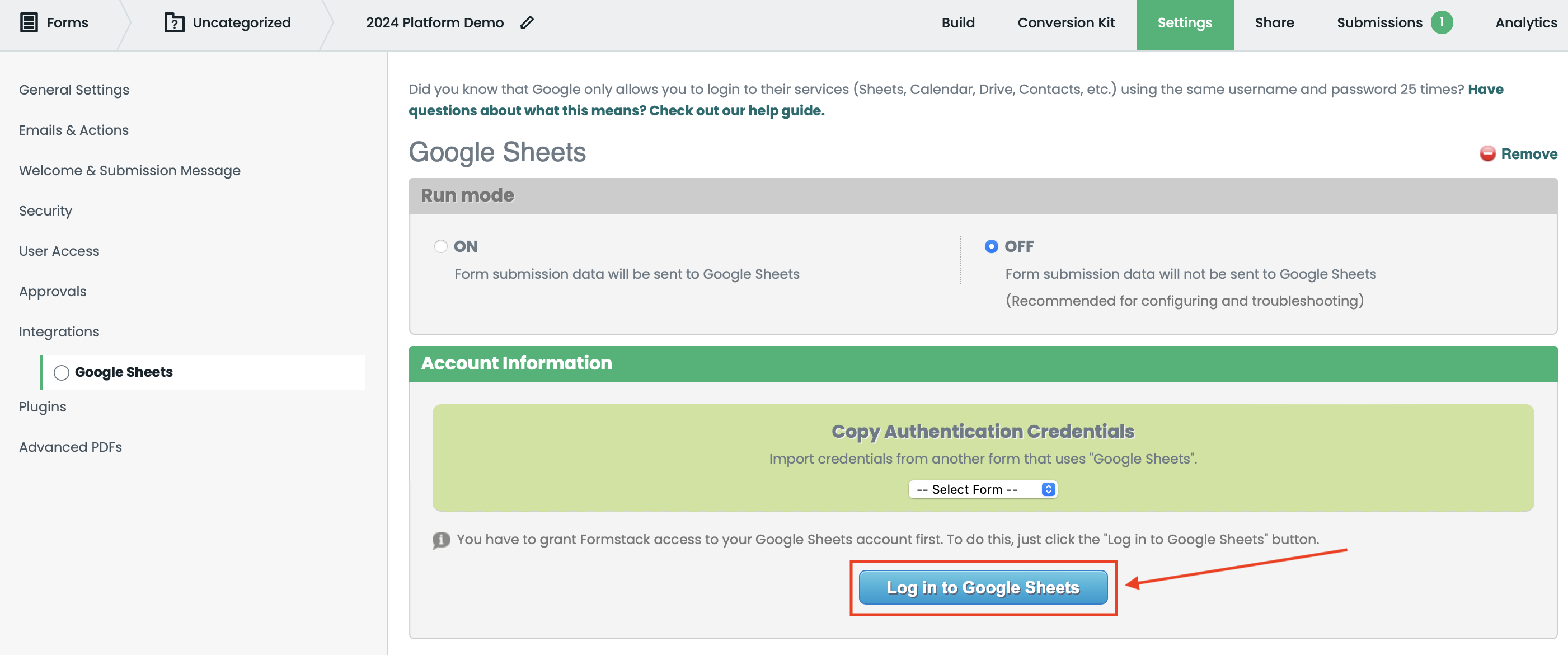Open the Analytics tab
1568x655 pixels.
1525,22
